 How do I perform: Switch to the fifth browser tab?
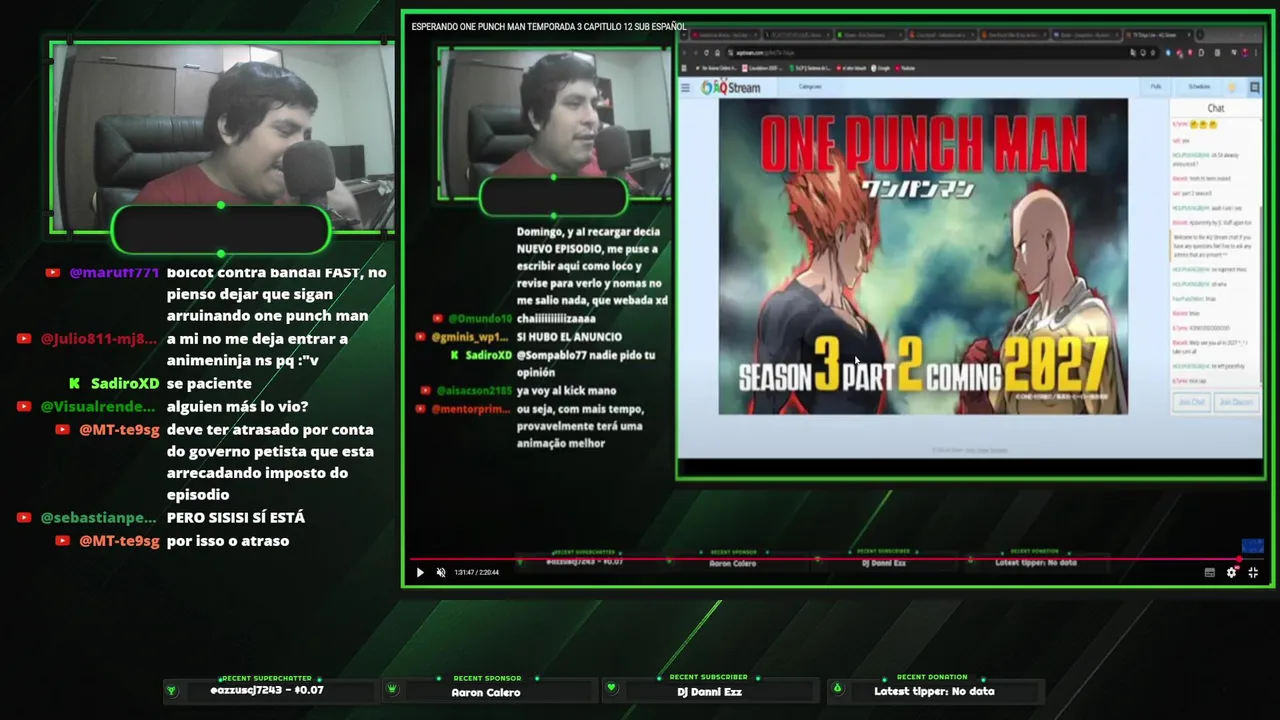tap(1012, 35)
